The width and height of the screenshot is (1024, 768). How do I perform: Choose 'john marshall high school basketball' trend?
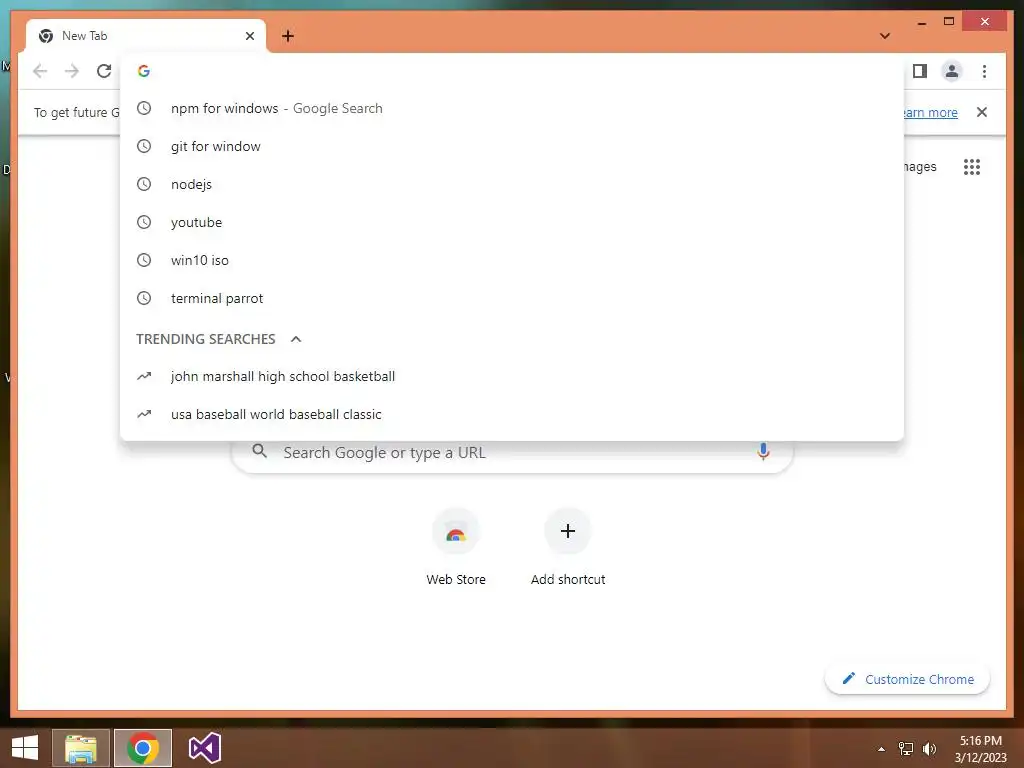(512, 376)
